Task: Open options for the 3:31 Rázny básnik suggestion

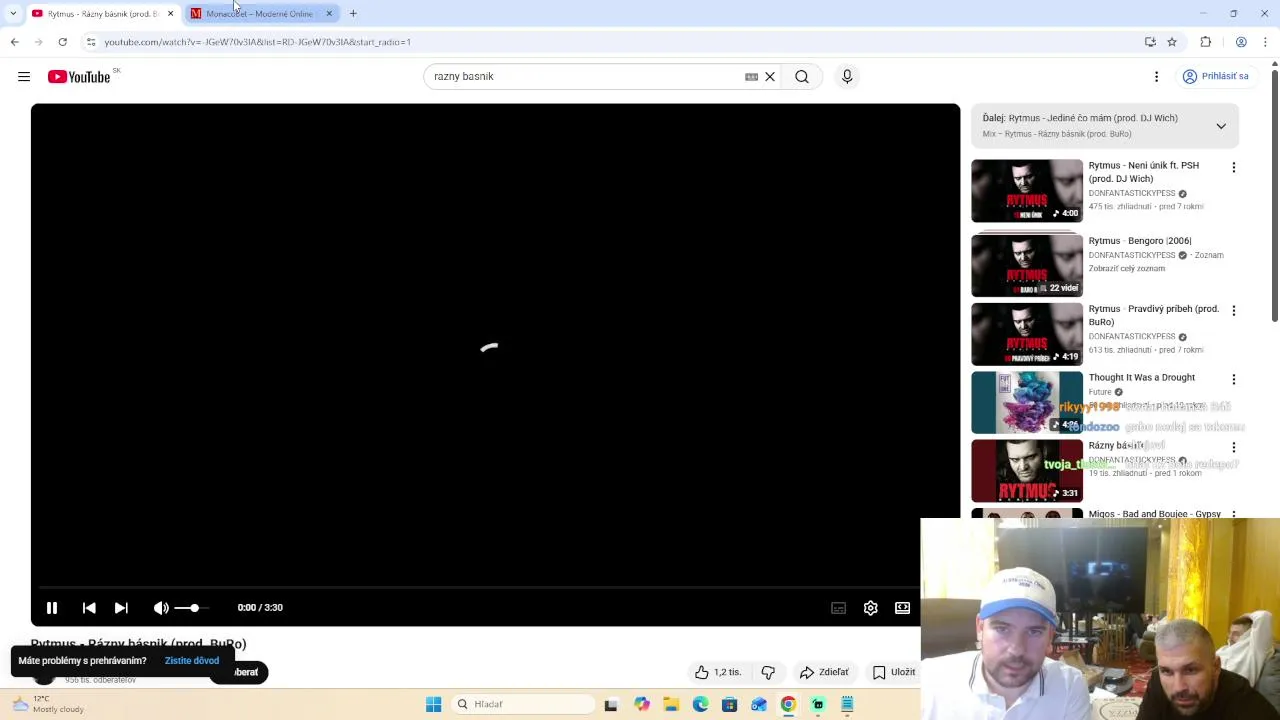Action: click(x=1233, y=447)
